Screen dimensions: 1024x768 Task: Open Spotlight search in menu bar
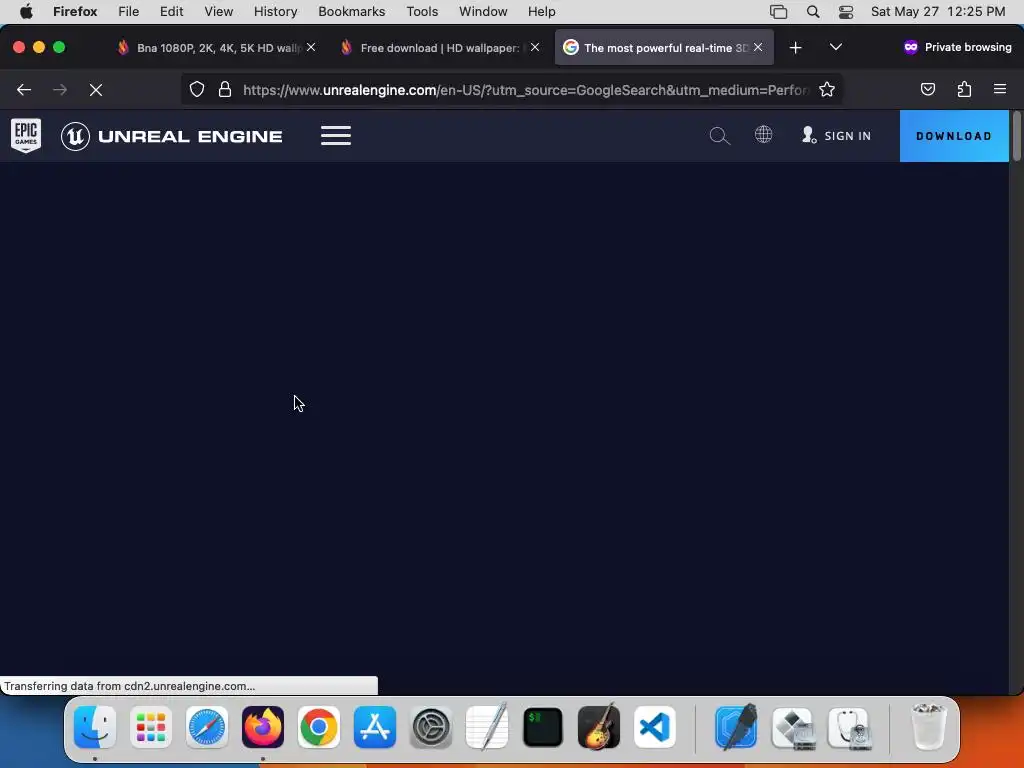(x=813, y=12)
